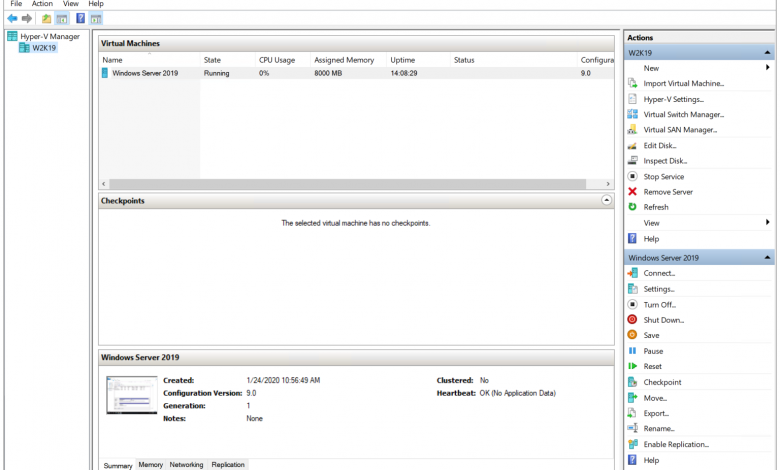Click the blue Help toolbar icon
This screenshot has height=470, width=780.
click(81, 19)
